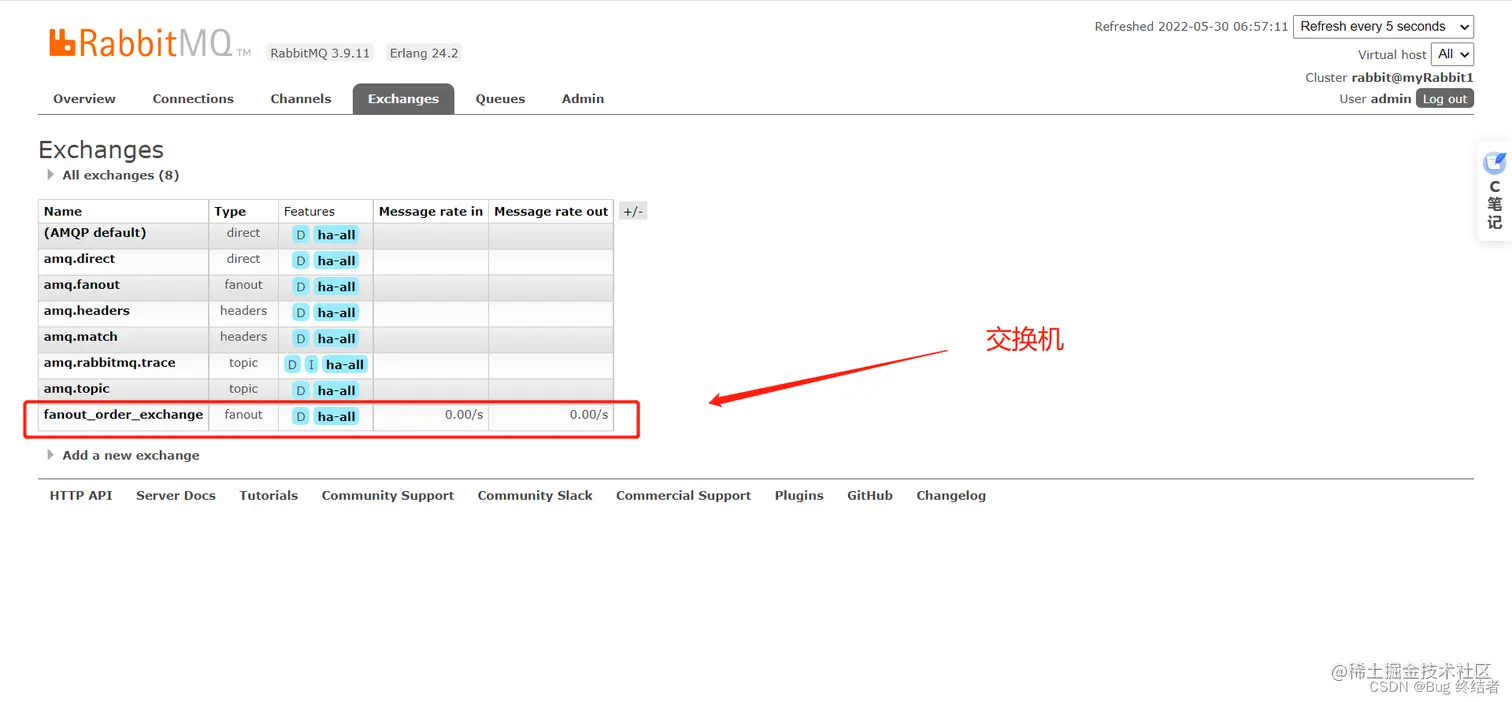This screenshot has height=702, width=1512.
Task: Click the RabbitMQ logo
Action: coord(149,42)
